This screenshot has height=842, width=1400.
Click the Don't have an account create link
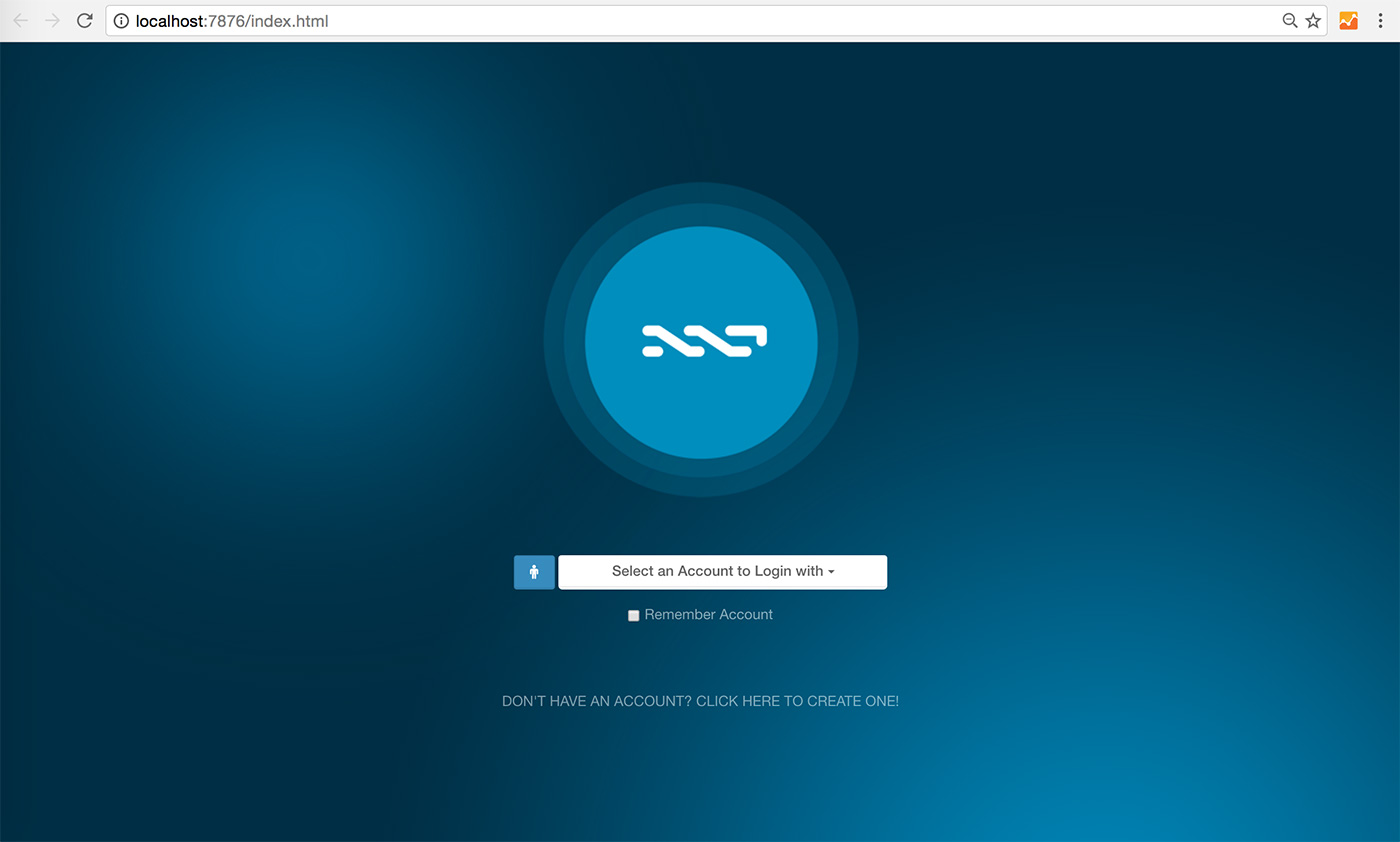pyautogui.click(x=700, y=701)
